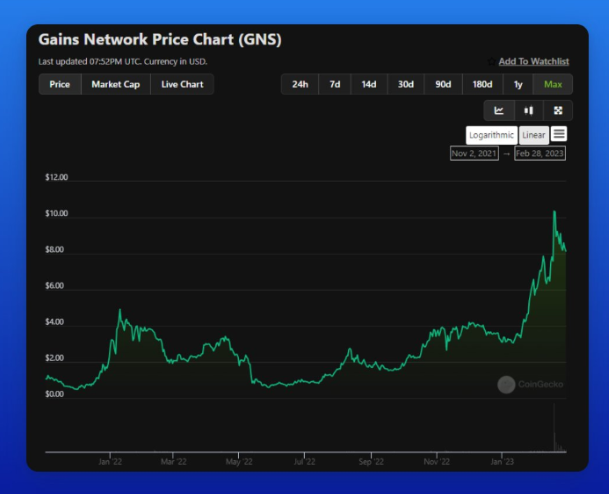
Task: Select the Price tab
Action: (x=60, y=84)
